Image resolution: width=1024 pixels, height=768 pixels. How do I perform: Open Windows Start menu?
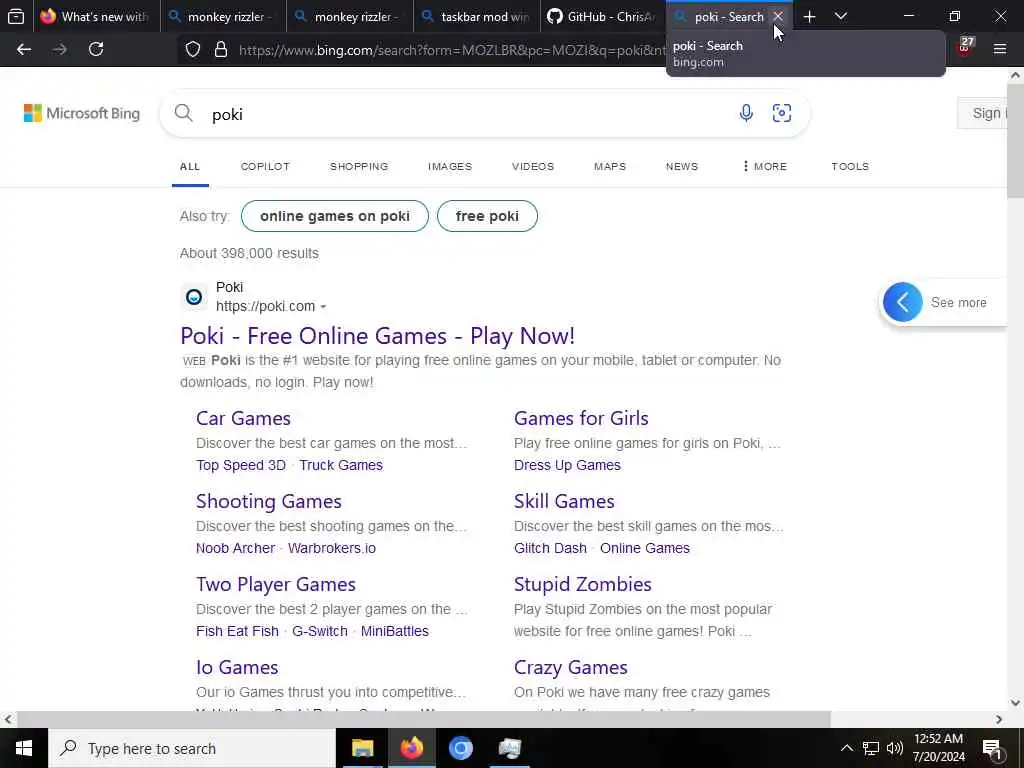pos(24,748)
